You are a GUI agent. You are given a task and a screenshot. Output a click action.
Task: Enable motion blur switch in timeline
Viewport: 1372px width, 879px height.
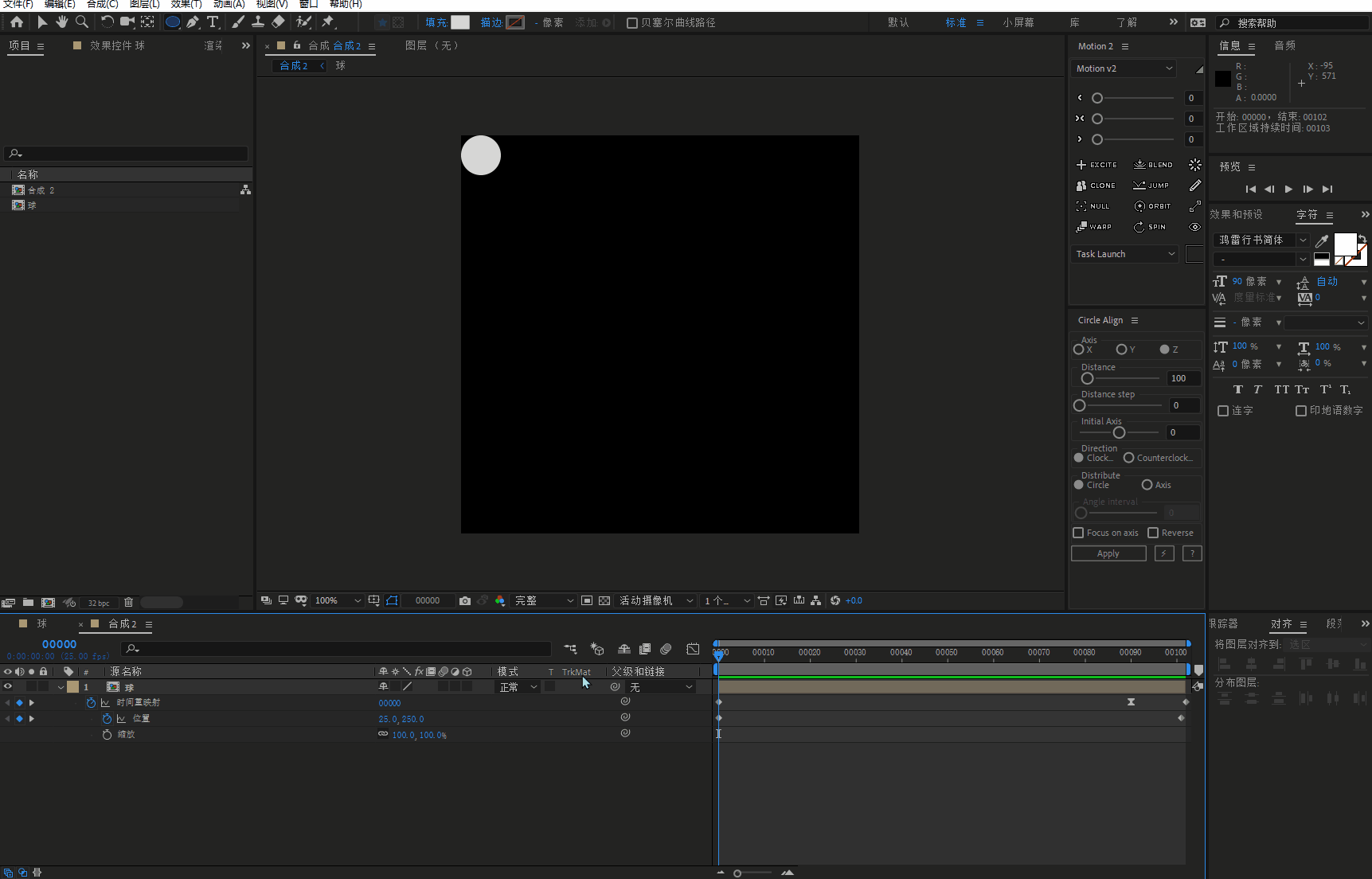click(666, 649)
